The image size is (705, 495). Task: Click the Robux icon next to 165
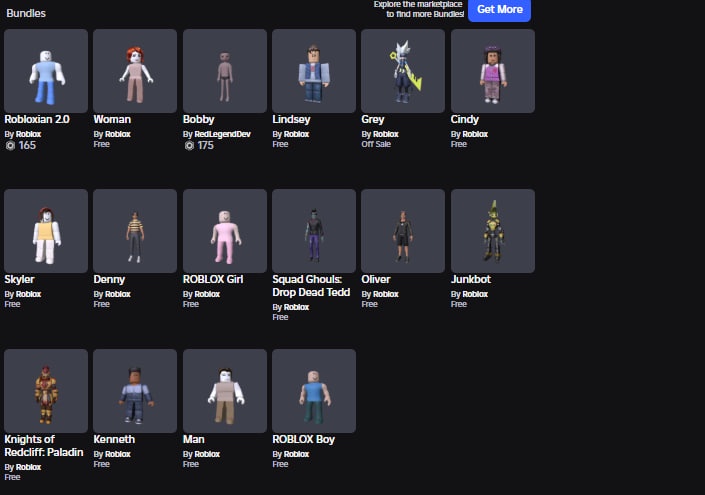coord(10,146)
